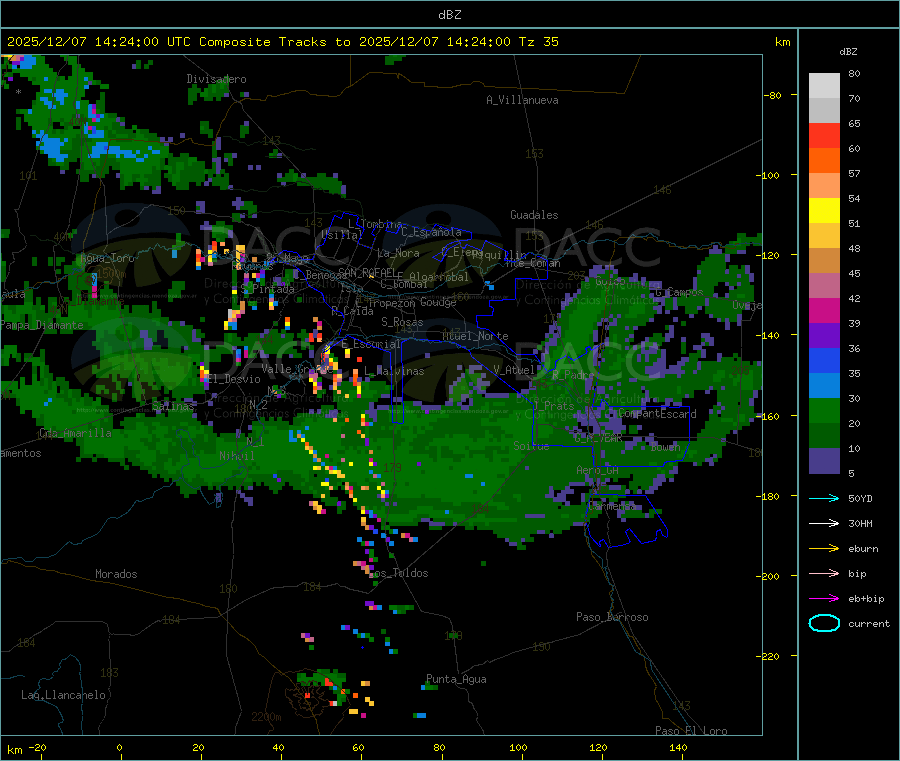Click the cyan 50YD arrow in legend

coord(824,498)
